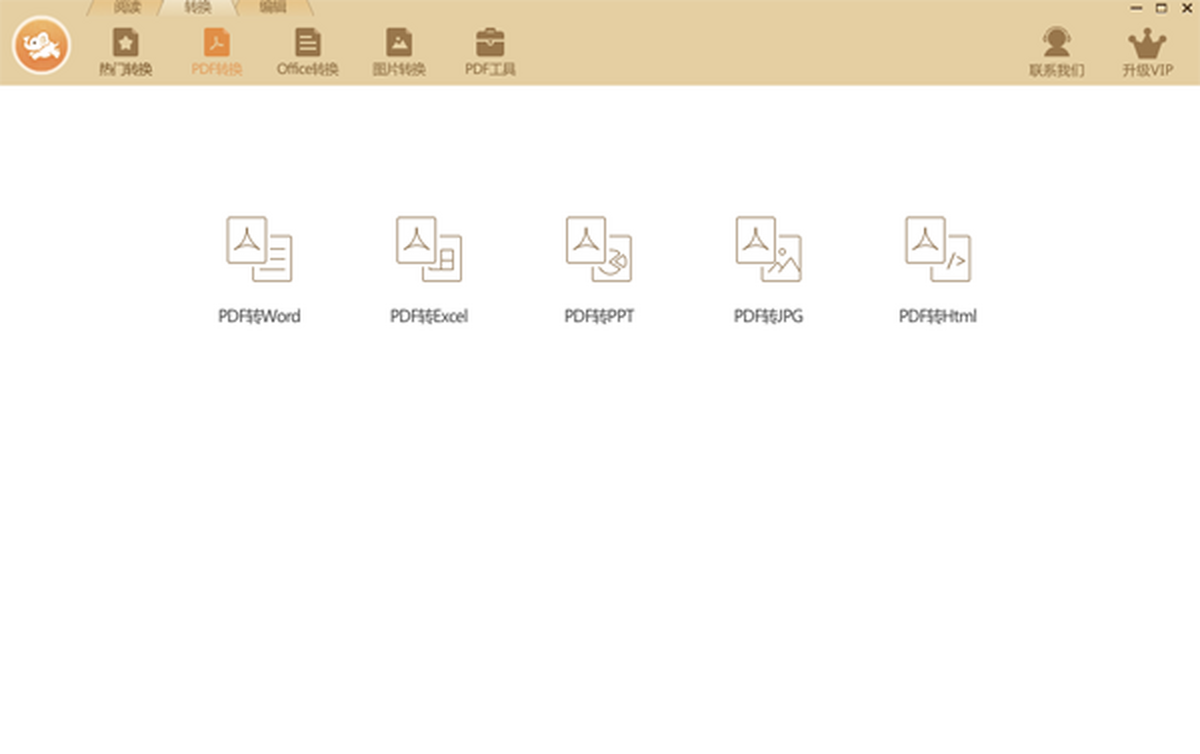Click the 升级VIP crown icon

click(1146, 44)
